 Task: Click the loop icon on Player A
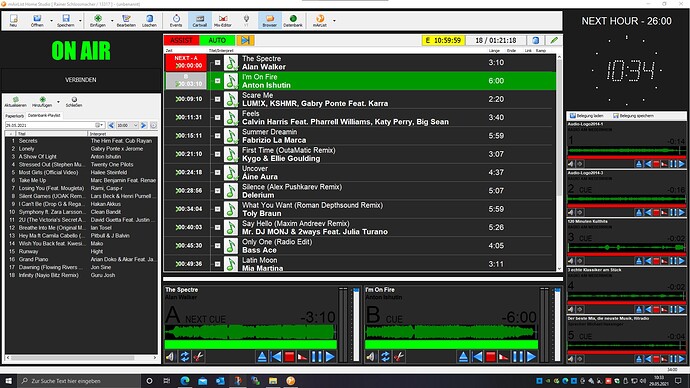point(185,357)
